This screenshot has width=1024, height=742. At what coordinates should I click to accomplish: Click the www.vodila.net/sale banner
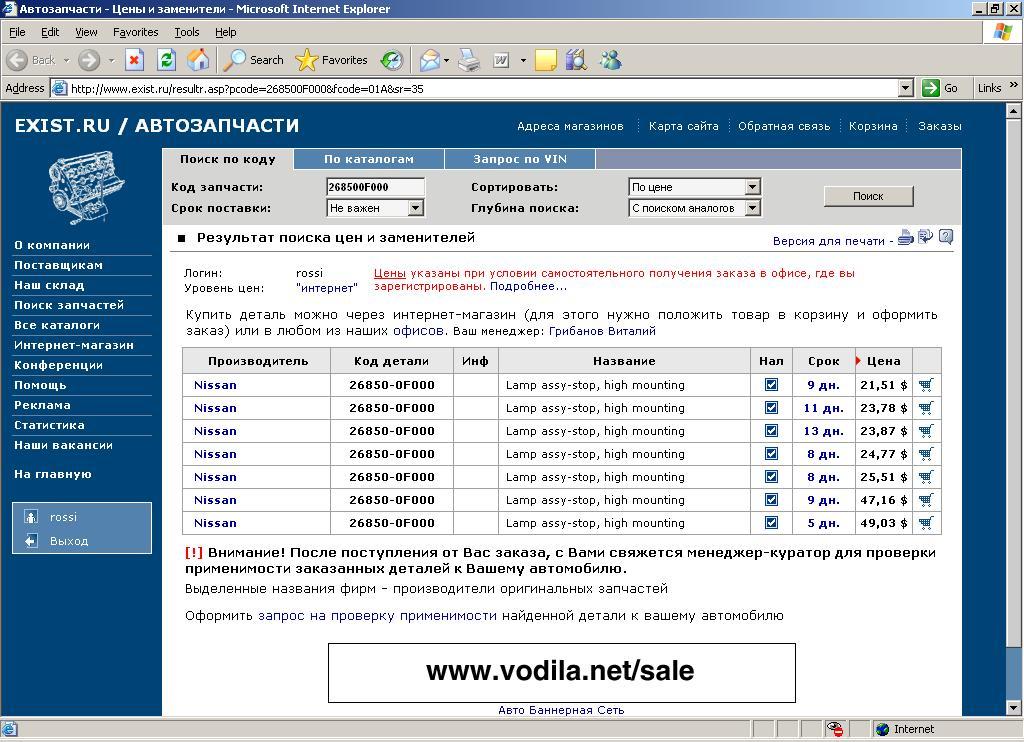click(x=562, y=673)
